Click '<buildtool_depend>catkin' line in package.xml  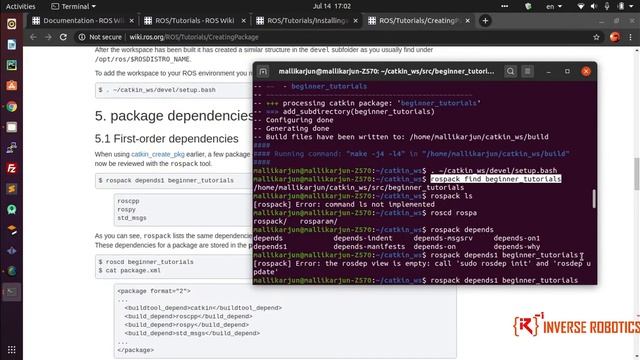click(x=203, y=308)
